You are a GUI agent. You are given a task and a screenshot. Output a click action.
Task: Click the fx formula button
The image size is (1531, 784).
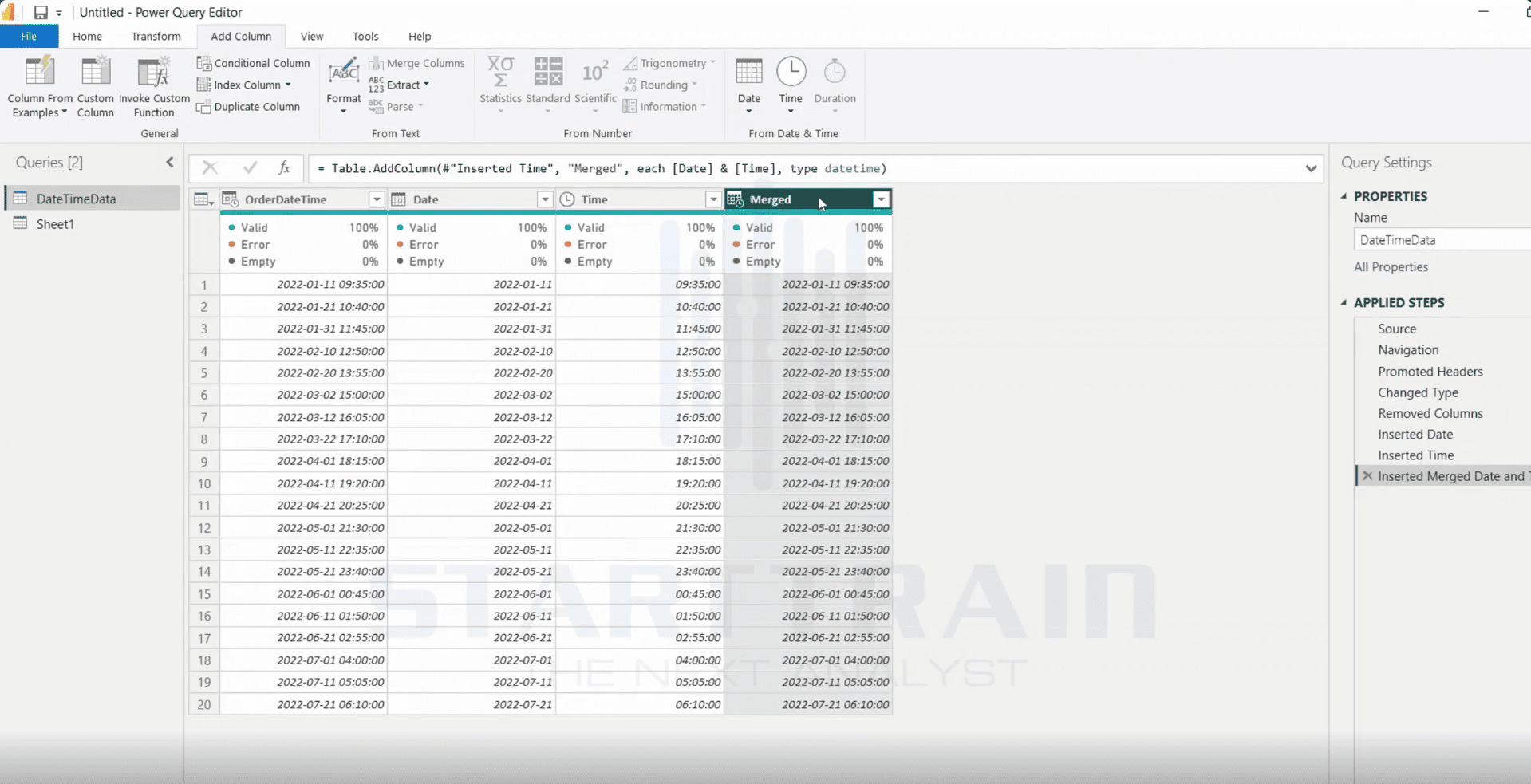pyautogui.click(x=284, y=167)
